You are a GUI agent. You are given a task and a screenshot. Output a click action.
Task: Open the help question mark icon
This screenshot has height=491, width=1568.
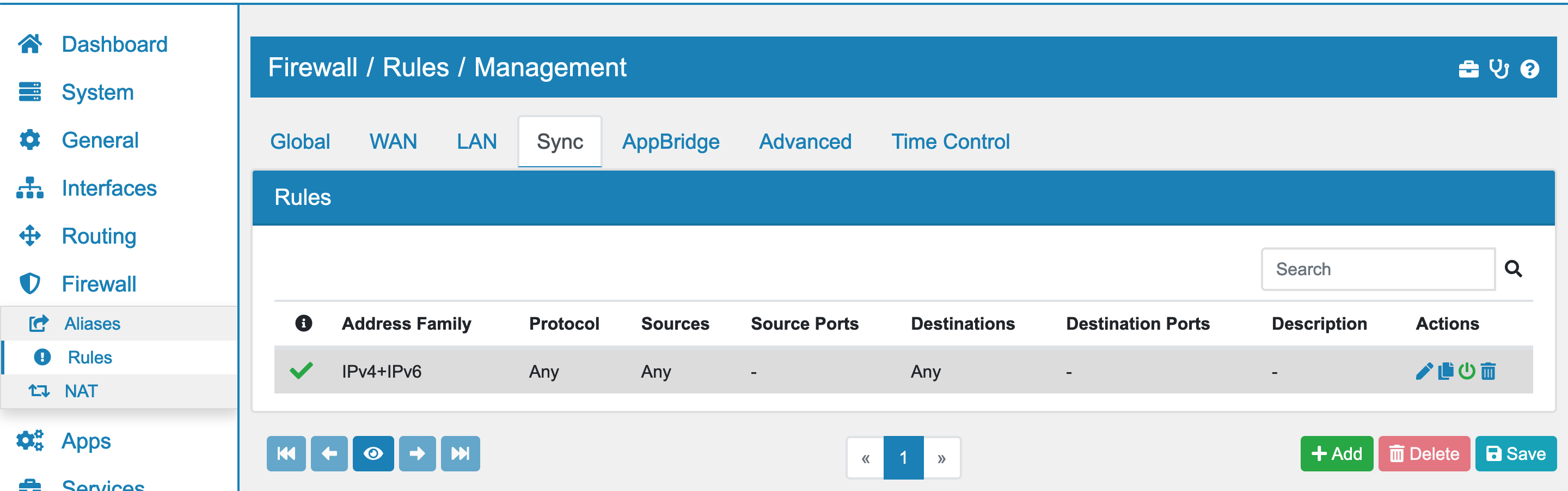coord(1529,69)
